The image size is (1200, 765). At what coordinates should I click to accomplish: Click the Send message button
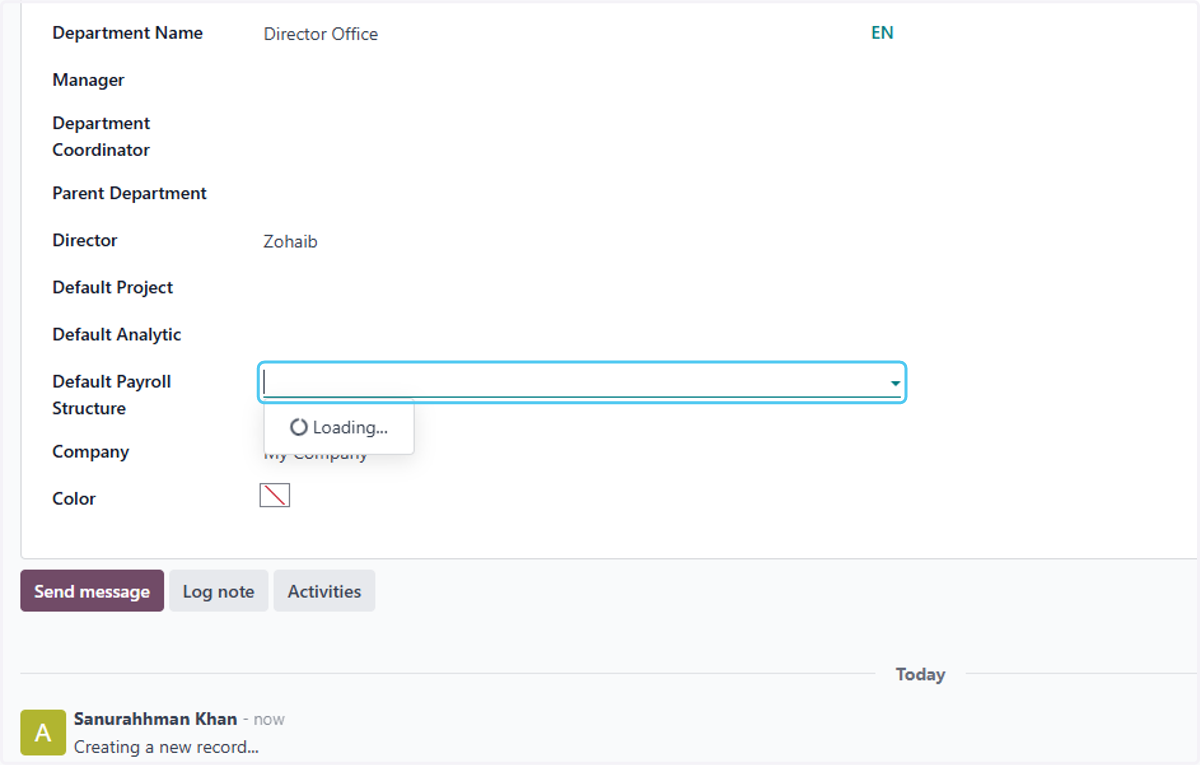click(x=92, y=591)
